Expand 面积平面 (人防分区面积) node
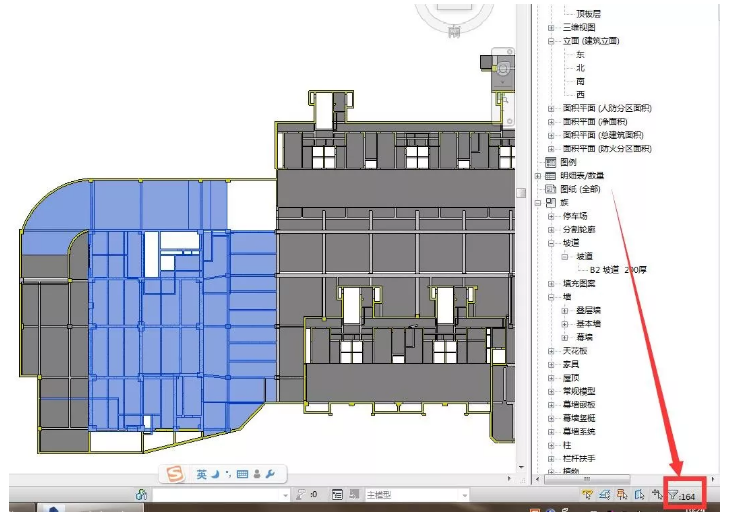 pyautogui.click(x=551, y=109)
